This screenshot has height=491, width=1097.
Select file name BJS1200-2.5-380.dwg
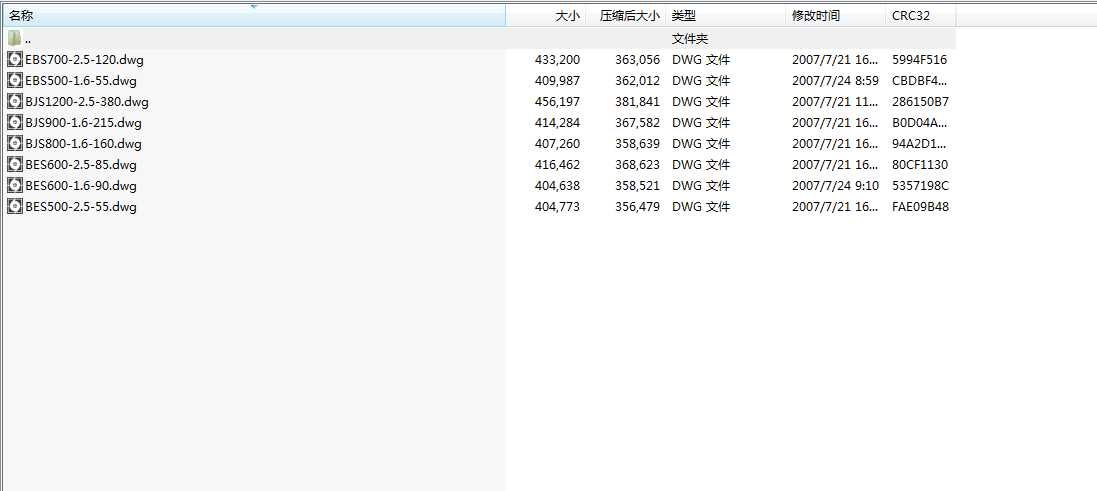pyautogui.click(x=87, y=101)
